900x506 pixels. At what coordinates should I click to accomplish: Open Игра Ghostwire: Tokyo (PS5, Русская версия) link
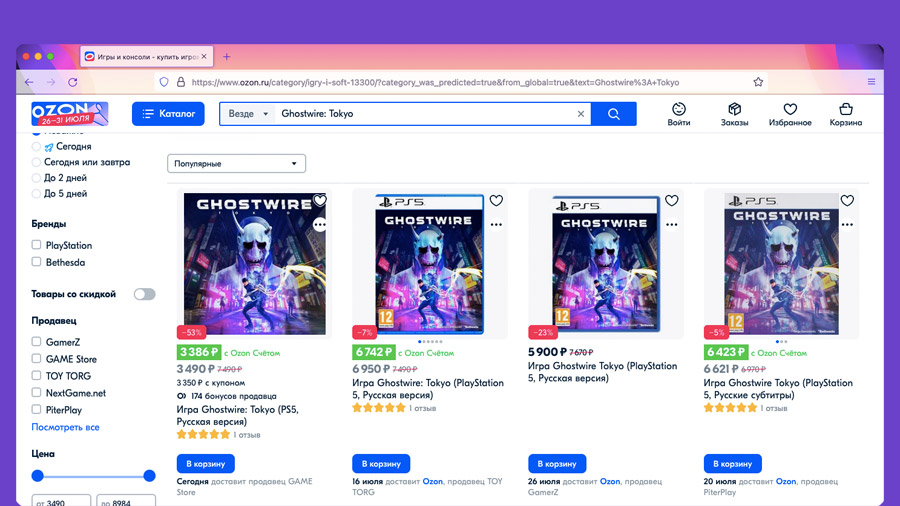[x=238, y=415]
